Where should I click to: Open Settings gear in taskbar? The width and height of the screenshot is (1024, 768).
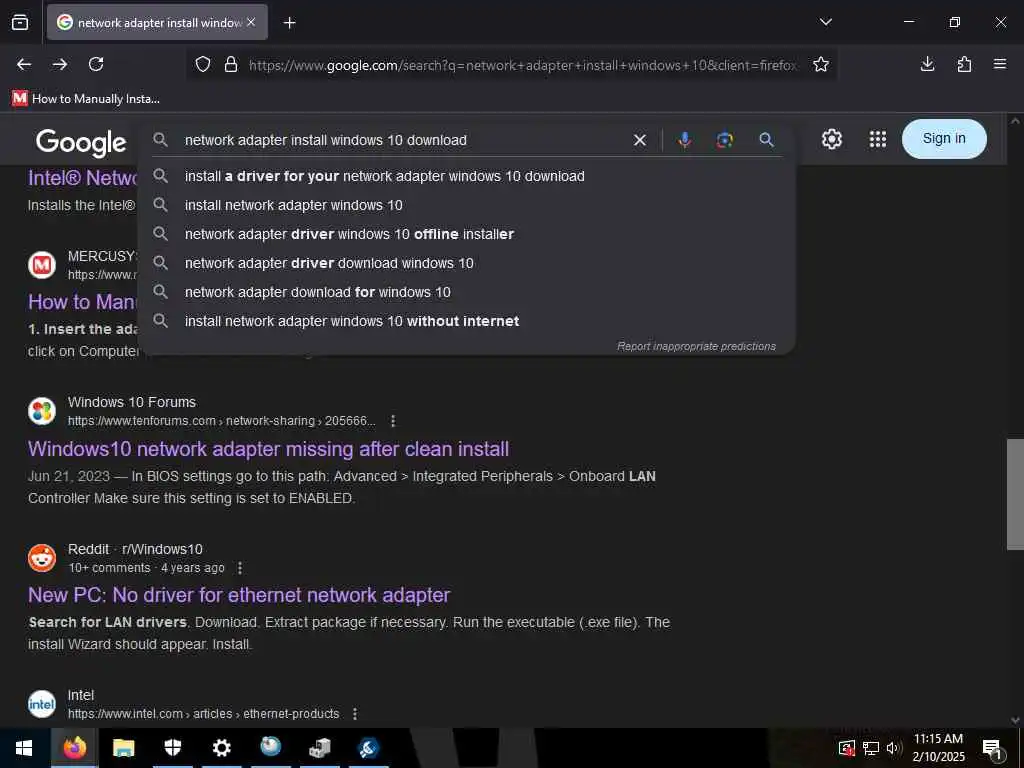221,748
